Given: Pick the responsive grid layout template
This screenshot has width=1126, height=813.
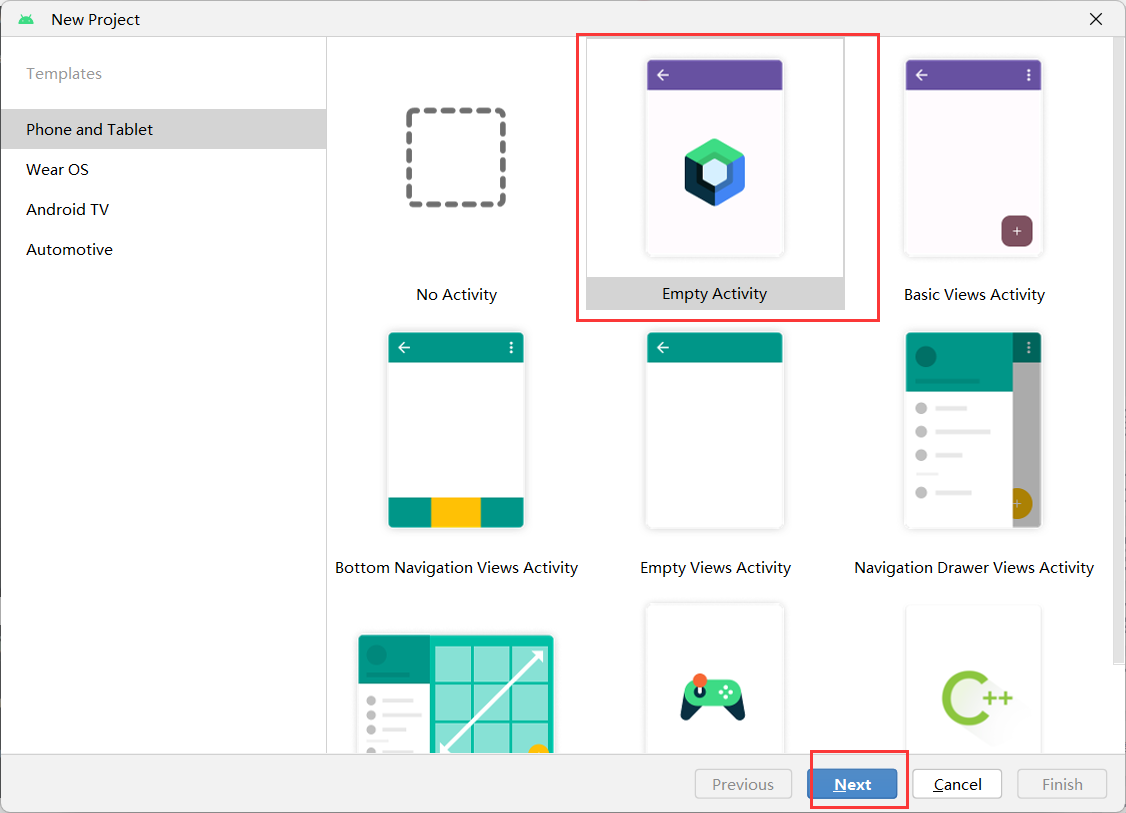Looking at the screenshot, I should [456, 694].
